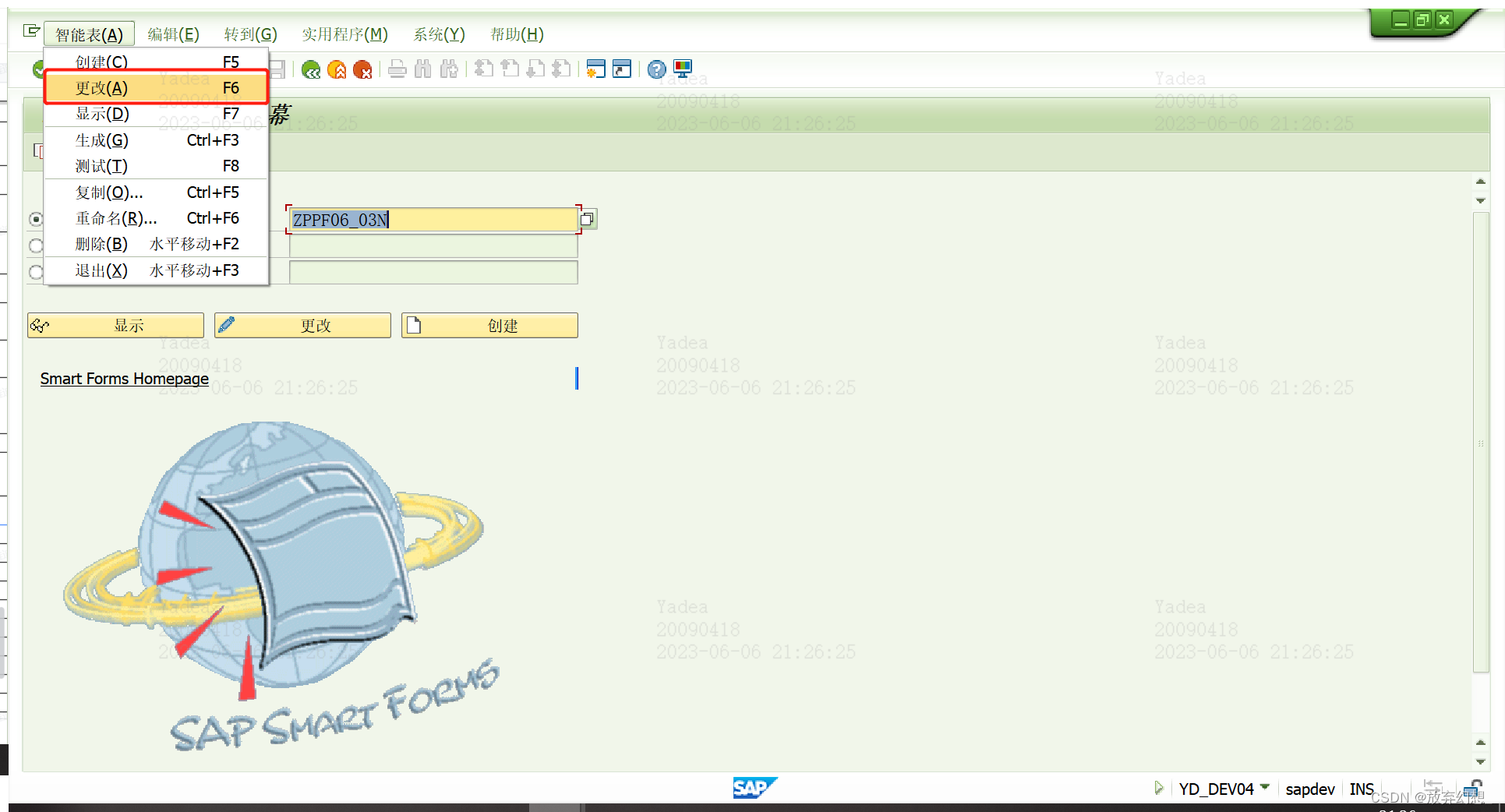Click the top scroll-up arrow of the scrollbar
Viewport: 1505px width, 812px height.
point(1481,182)
